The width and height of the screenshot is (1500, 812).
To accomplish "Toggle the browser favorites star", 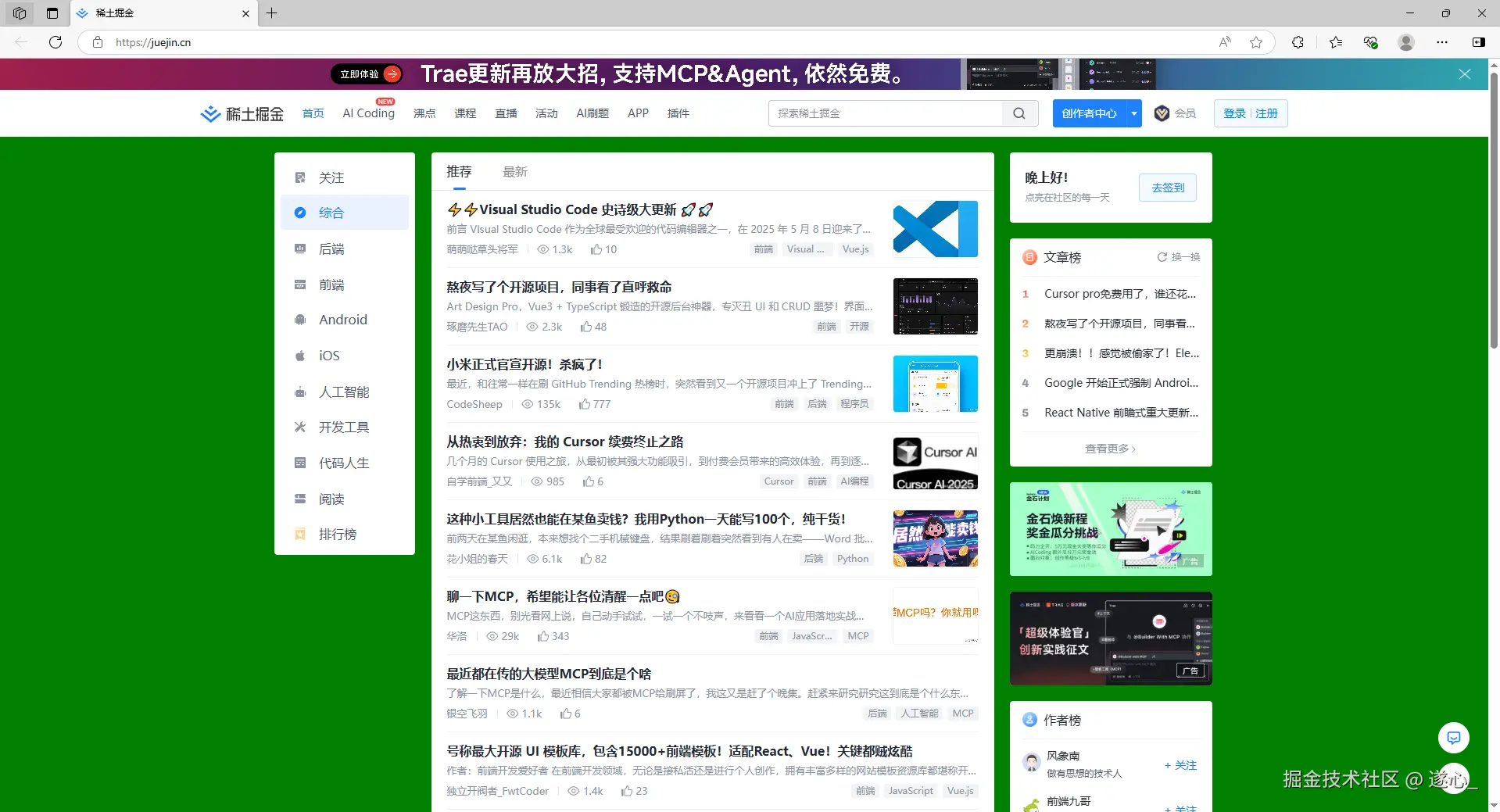I will pyautogui.click(x=1257, y=42).
